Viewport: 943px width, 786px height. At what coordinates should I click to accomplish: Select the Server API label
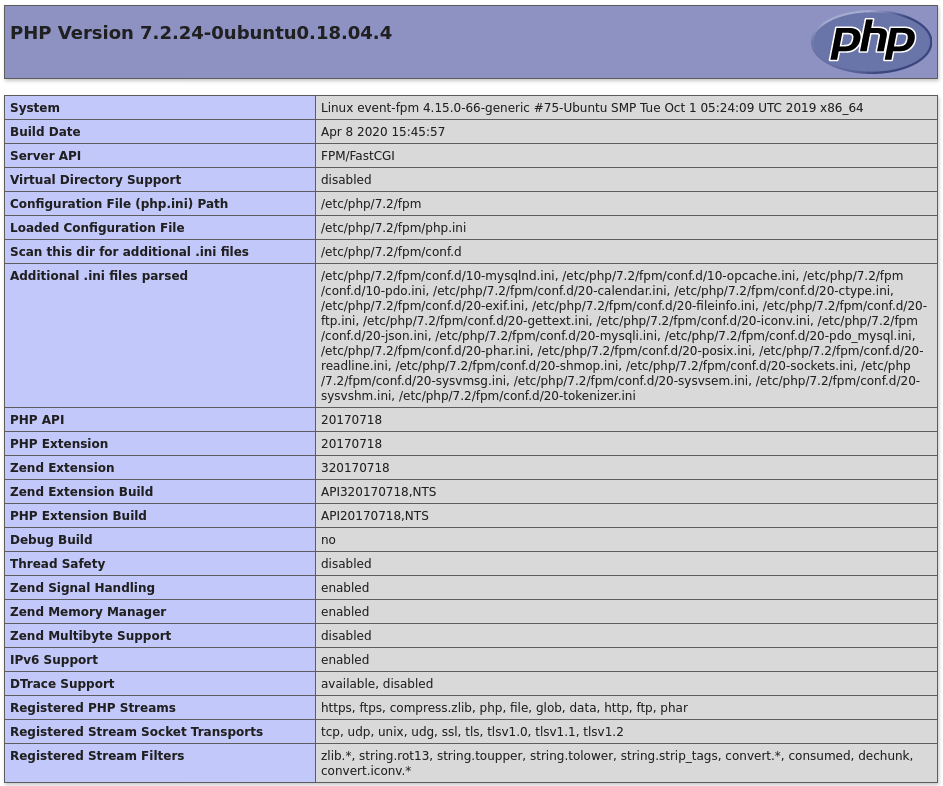(45, 156)
